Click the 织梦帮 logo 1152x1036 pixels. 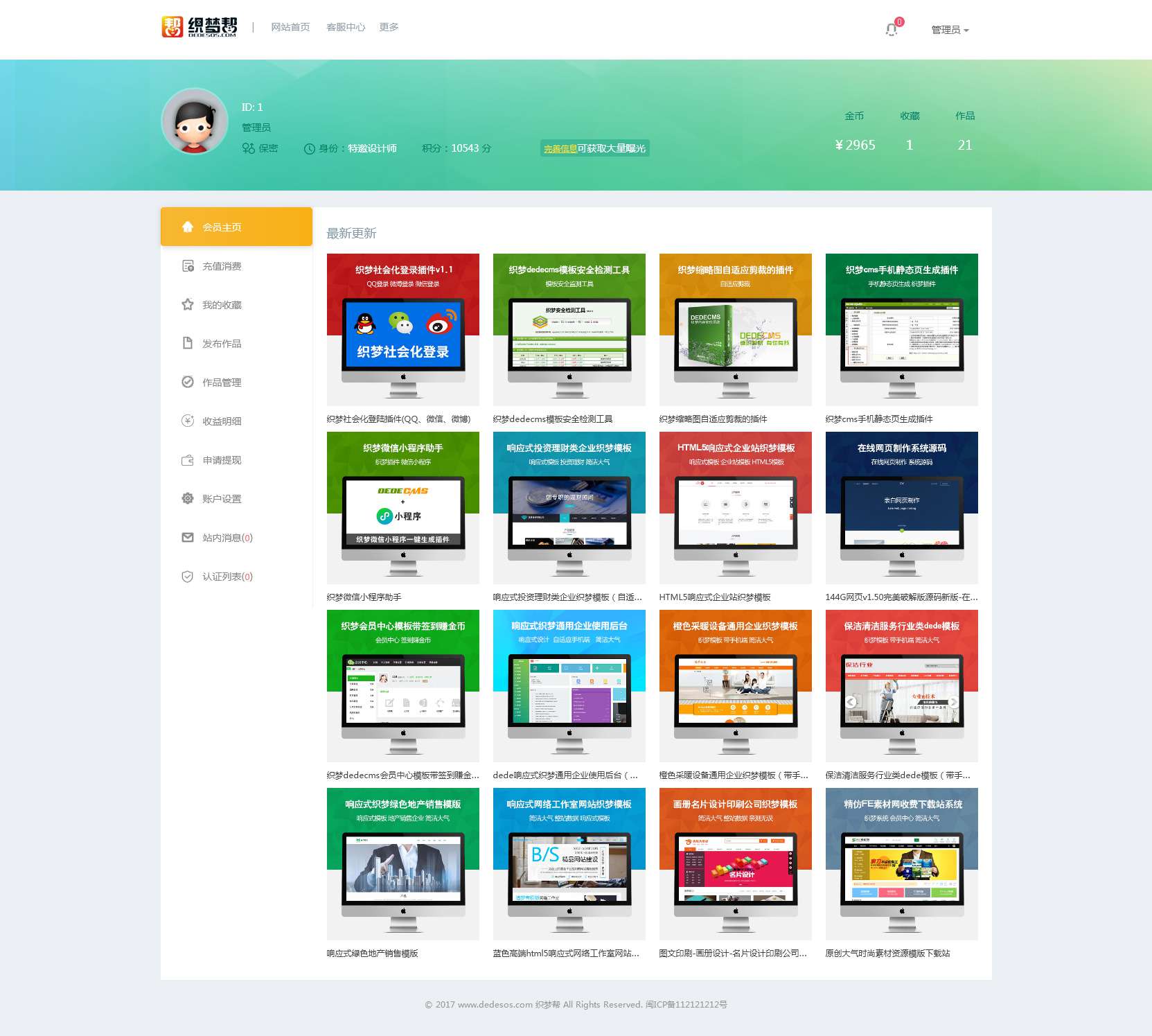[x=199, y=27]
